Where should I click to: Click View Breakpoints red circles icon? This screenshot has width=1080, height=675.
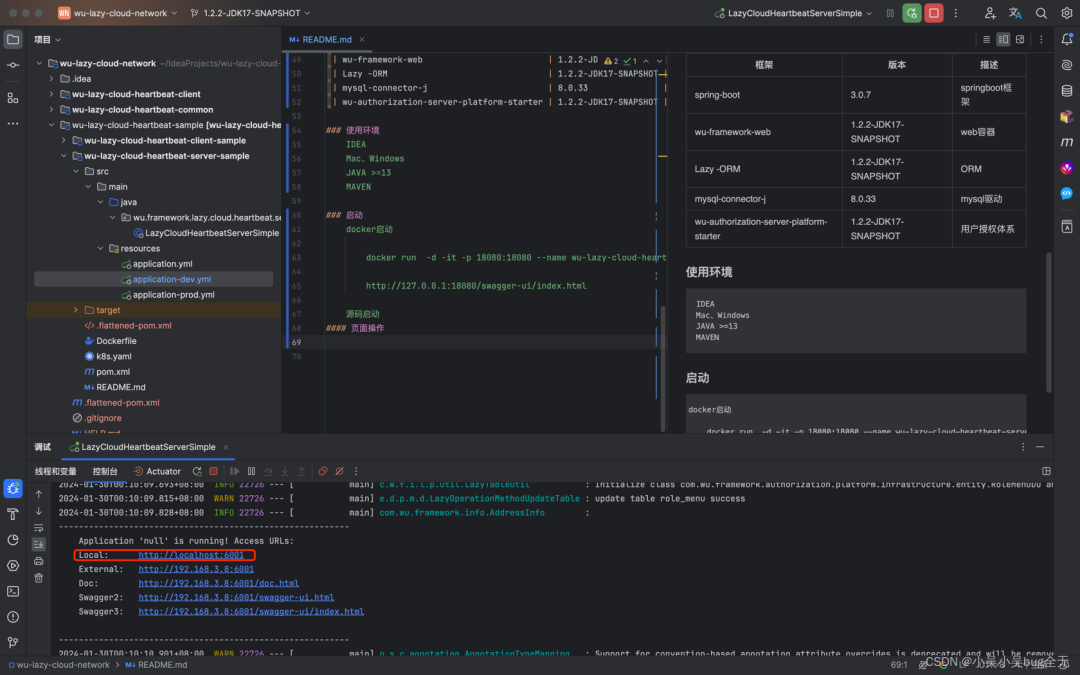[322, 471]
